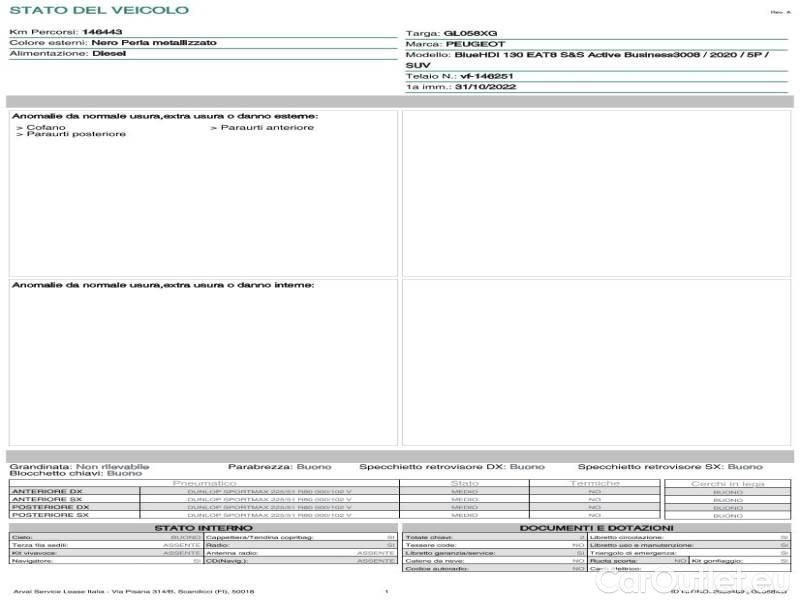Click the Cerchi in lega column header
This screenshot has width=800, height=600.
tap(727, 483)
